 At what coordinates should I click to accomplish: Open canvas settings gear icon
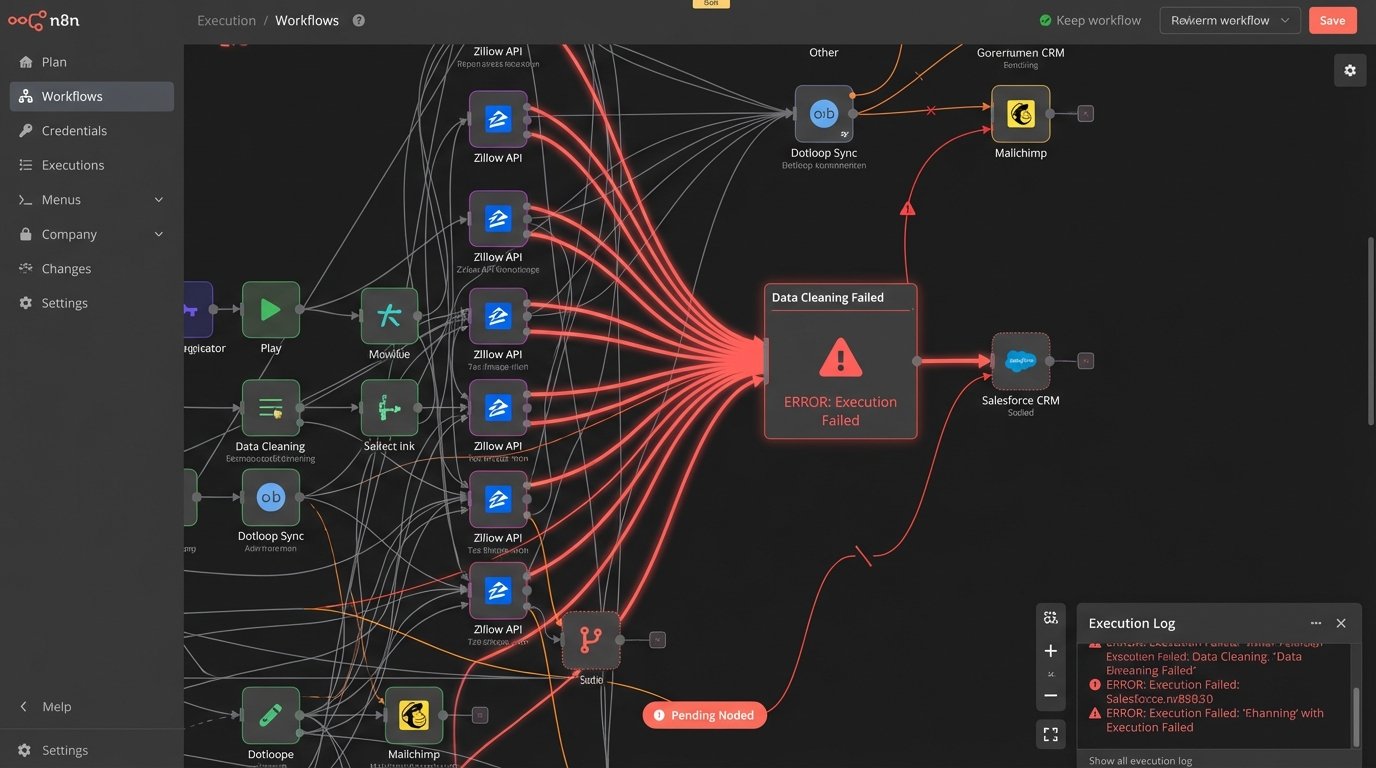[x=1349, y=70]
